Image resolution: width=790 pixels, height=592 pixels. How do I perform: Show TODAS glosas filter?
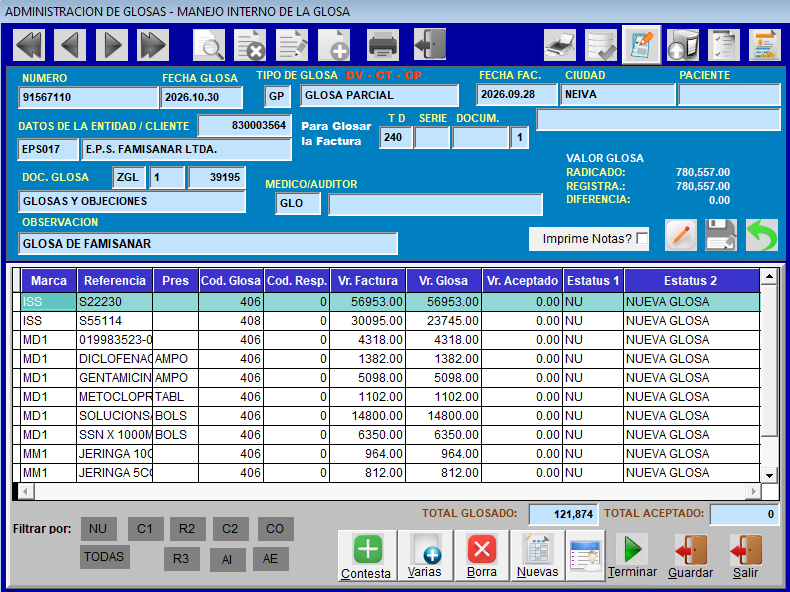(104, 557)
